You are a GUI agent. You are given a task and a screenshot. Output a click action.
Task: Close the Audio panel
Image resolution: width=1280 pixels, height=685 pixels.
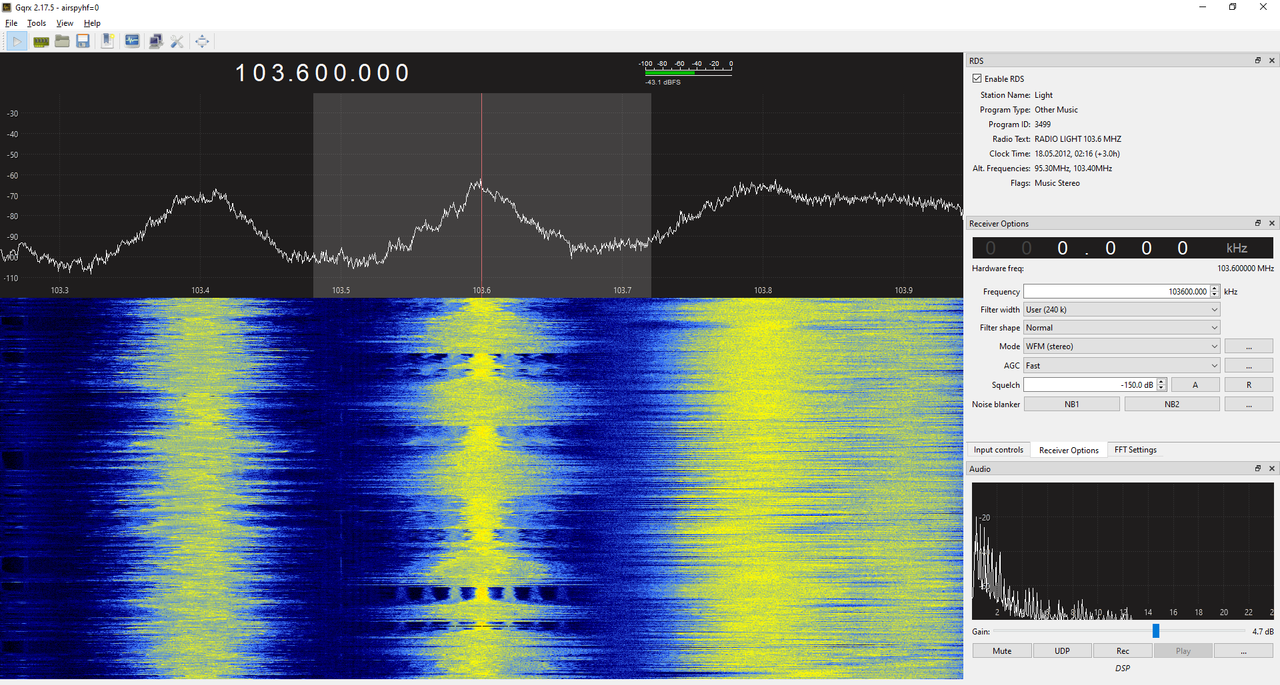[1272, 468]
